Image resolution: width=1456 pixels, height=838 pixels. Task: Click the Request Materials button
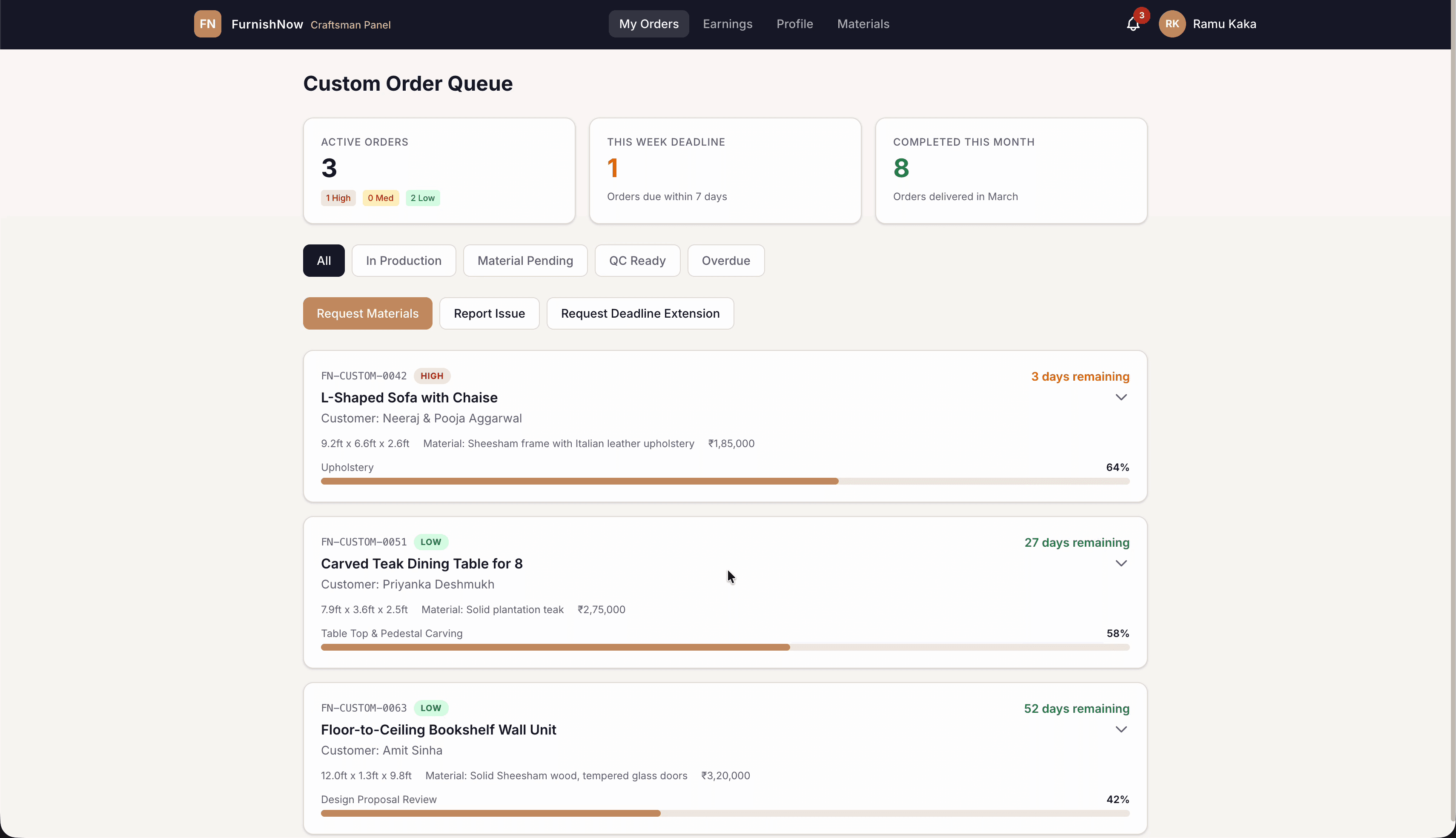pos(367,313)
